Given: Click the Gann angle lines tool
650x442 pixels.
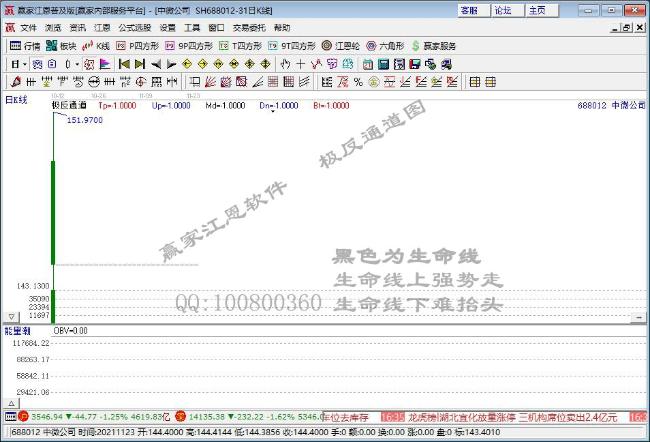Looking at the screenshot, I should click(x=257, y=82).
